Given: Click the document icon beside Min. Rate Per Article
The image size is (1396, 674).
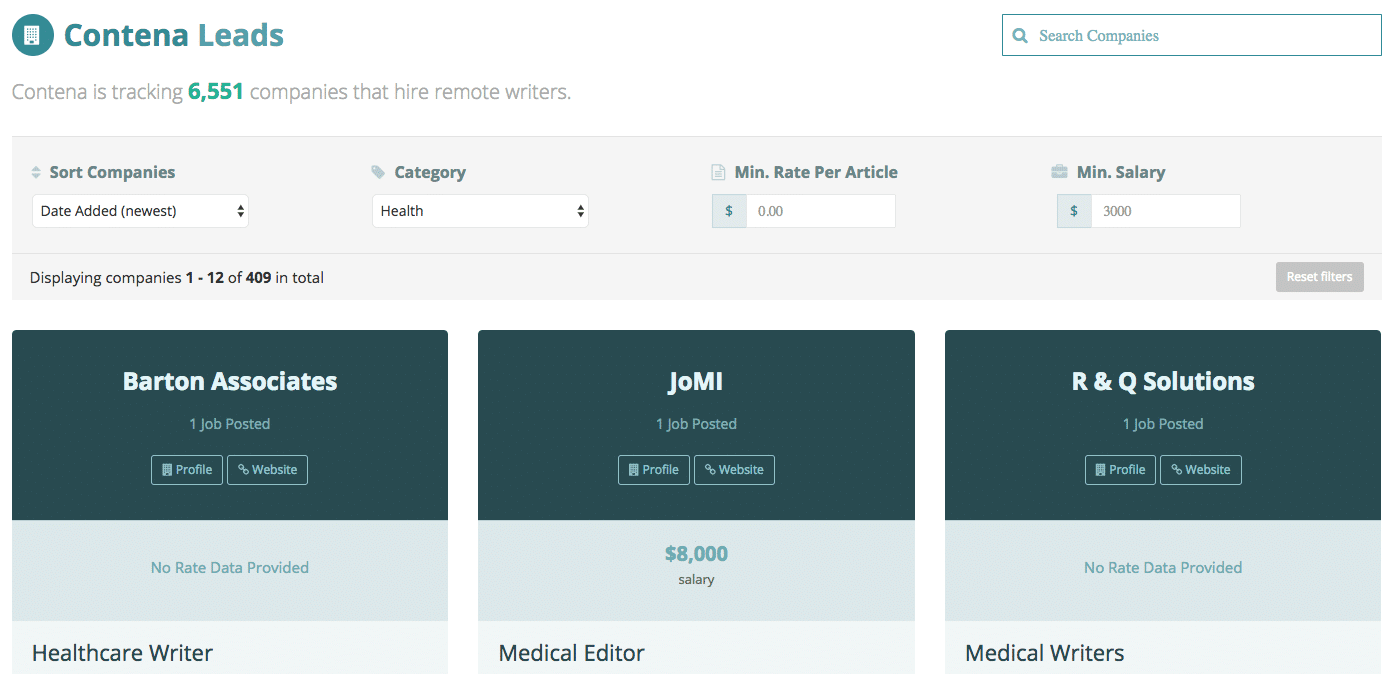Looking at the screenshot, I should coord(718,172).
